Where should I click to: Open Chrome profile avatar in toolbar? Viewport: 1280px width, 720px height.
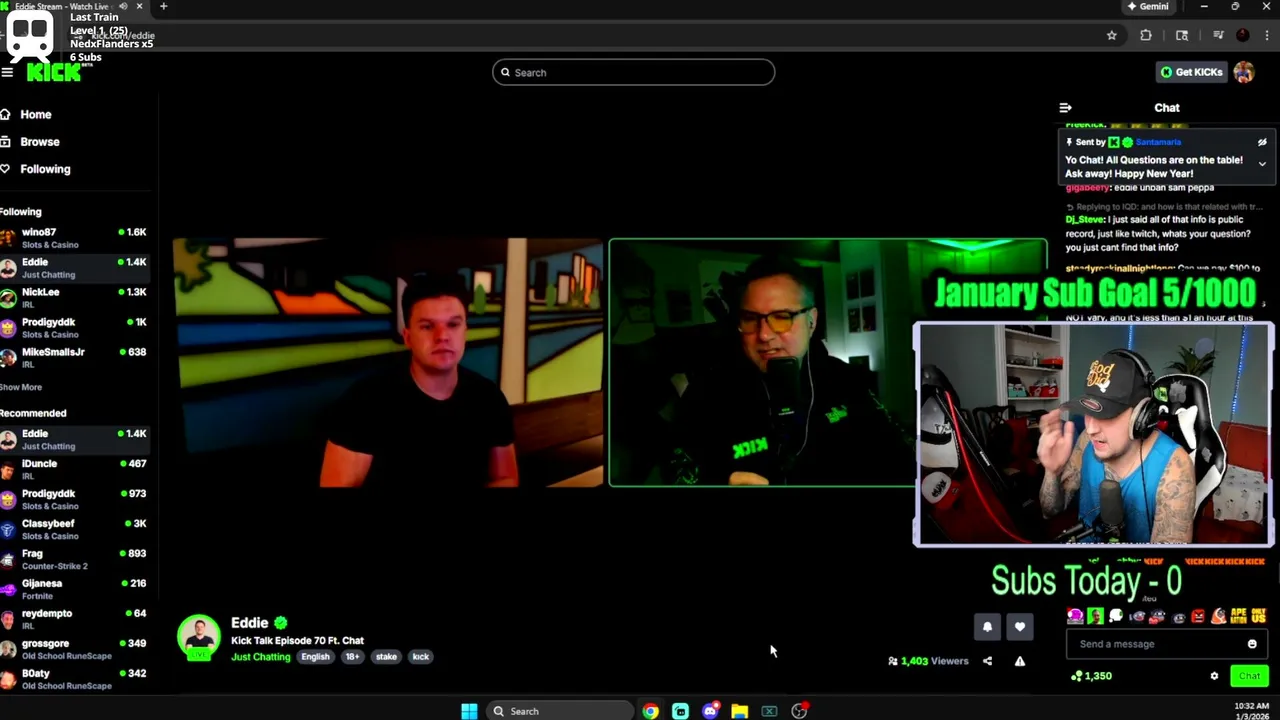1242,35
